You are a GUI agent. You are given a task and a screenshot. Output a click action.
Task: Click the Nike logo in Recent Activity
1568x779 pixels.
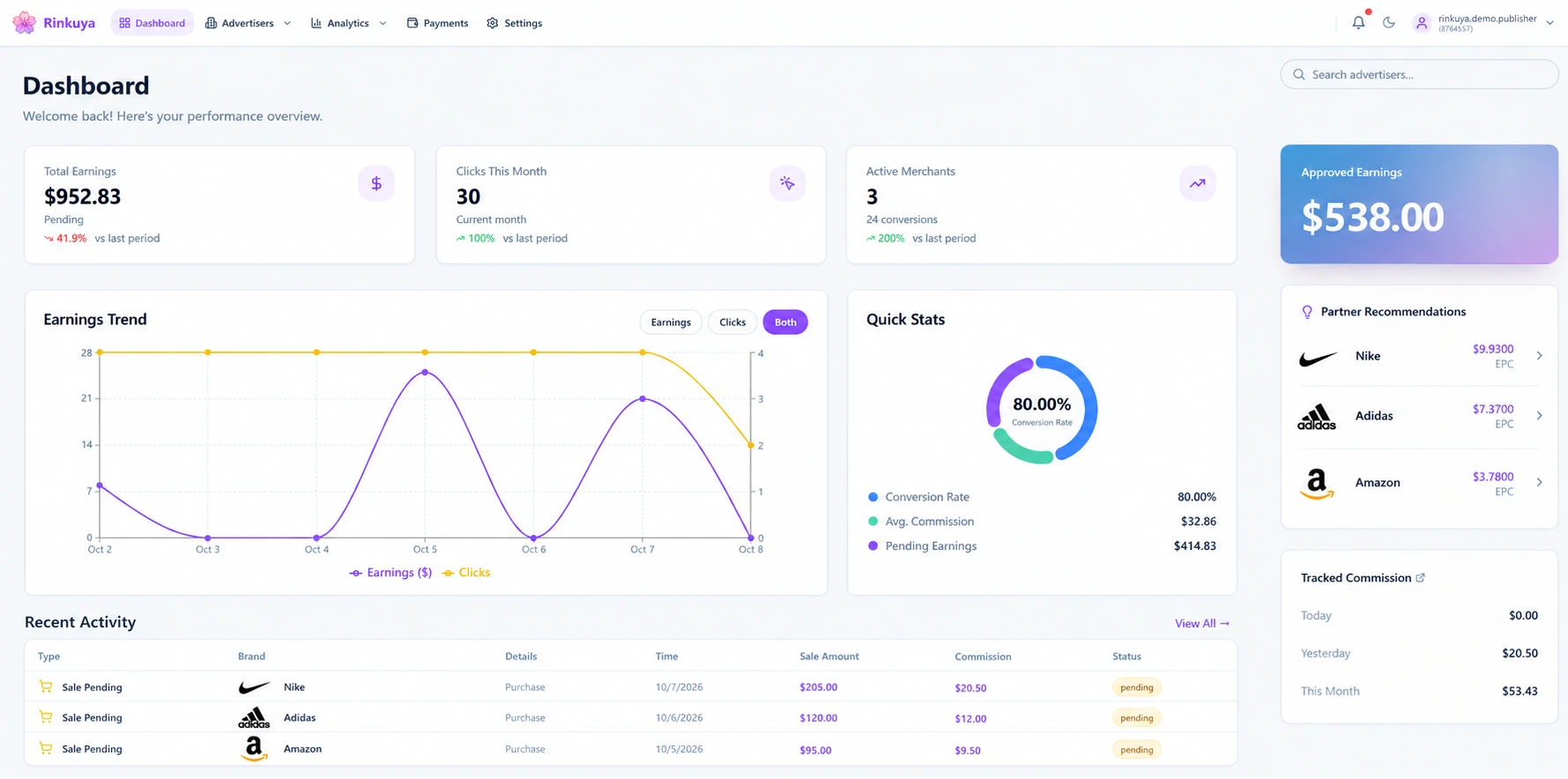click(x=254, y=687)
